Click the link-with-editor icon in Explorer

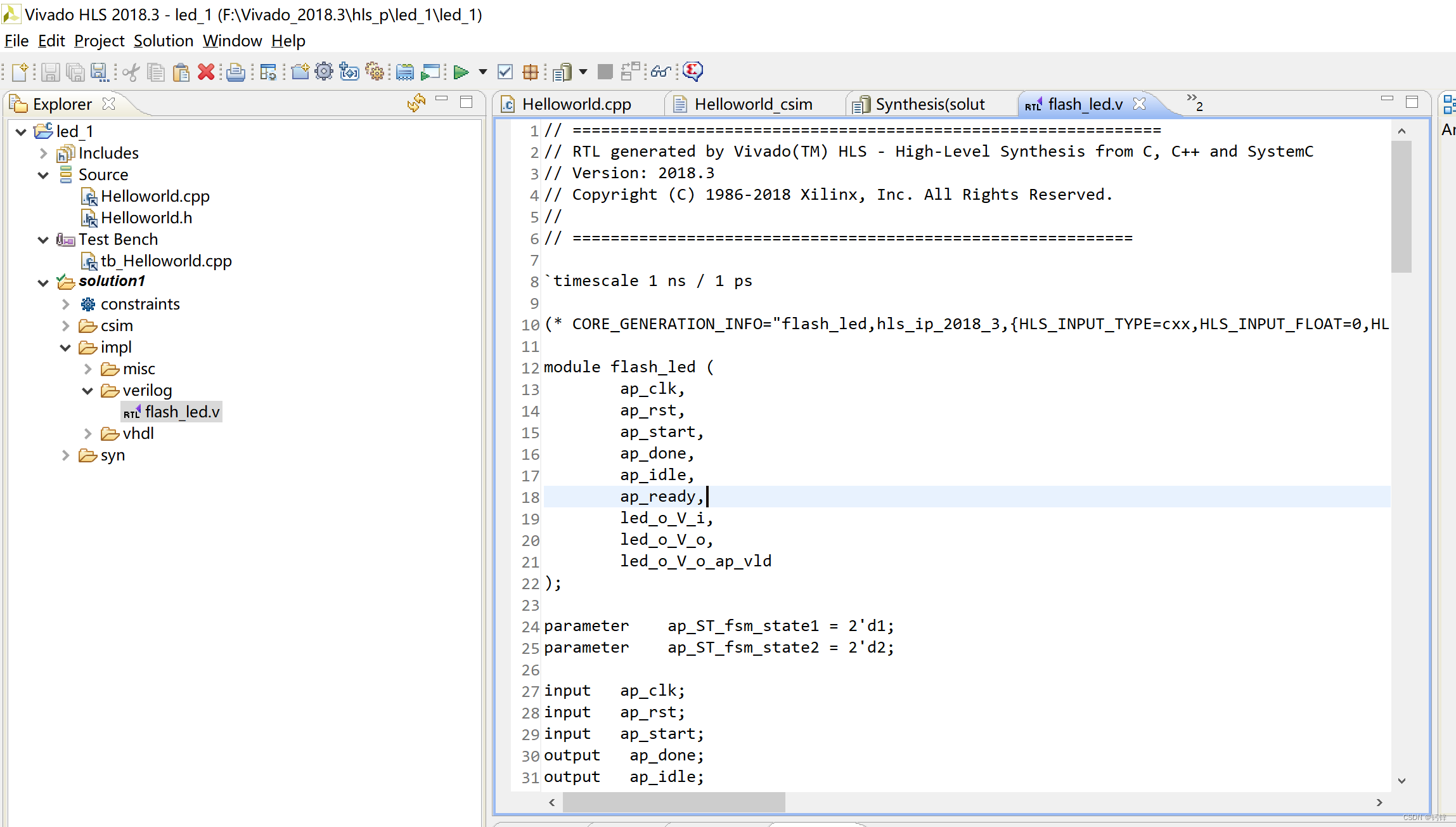416,103
